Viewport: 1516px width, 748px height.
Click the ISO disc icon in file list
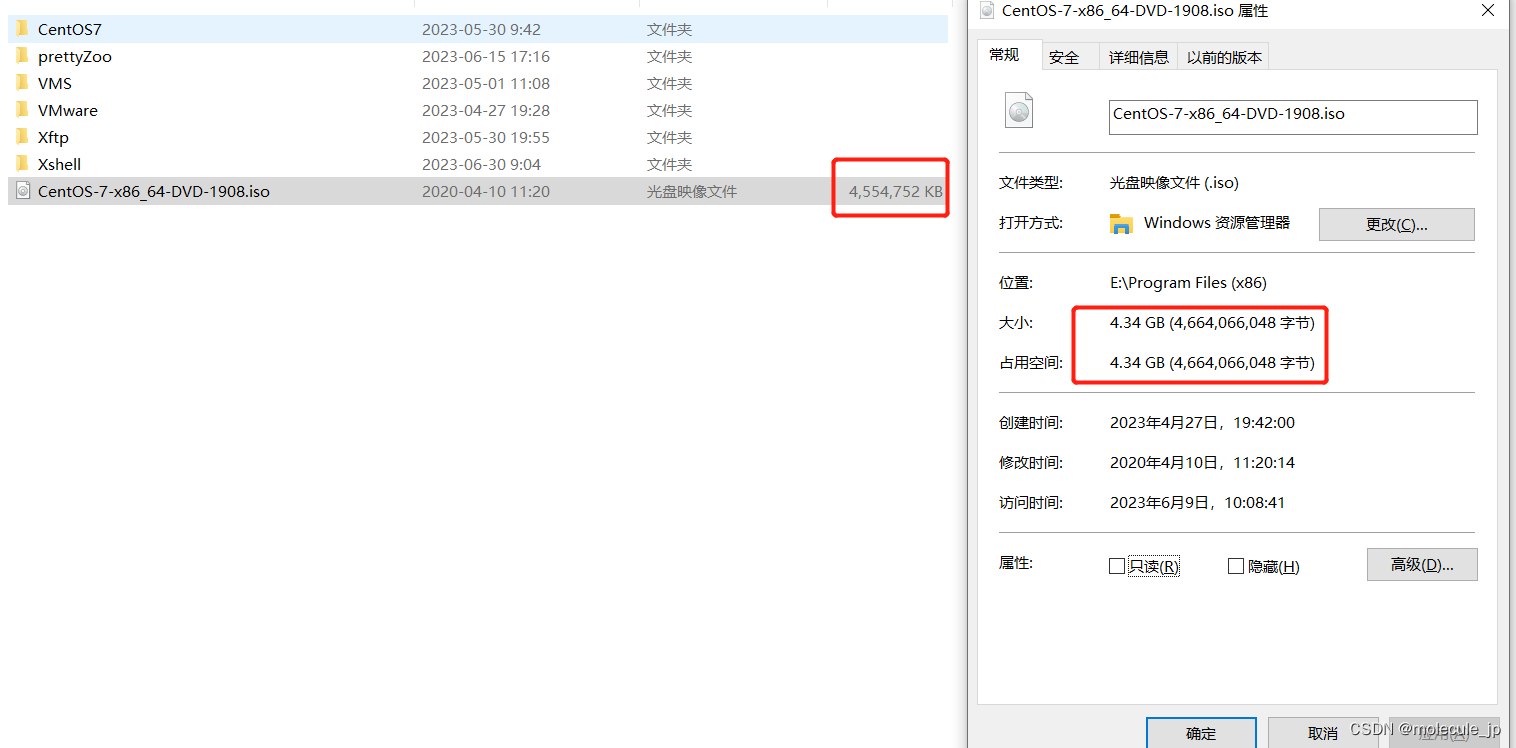tap(22, 191)
